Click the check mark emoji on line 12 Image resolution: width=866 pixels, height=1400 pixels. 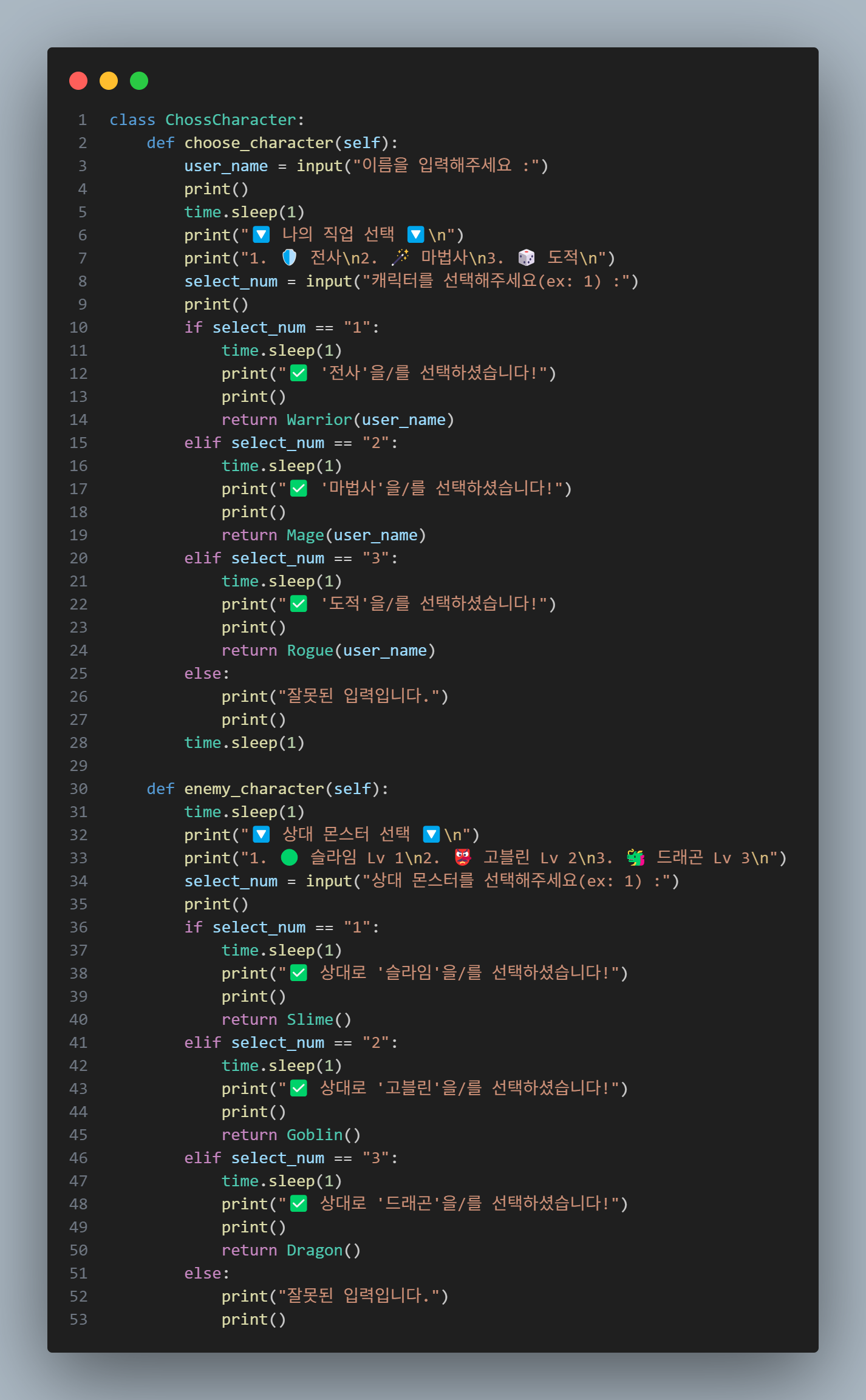(x=299, y=373)
